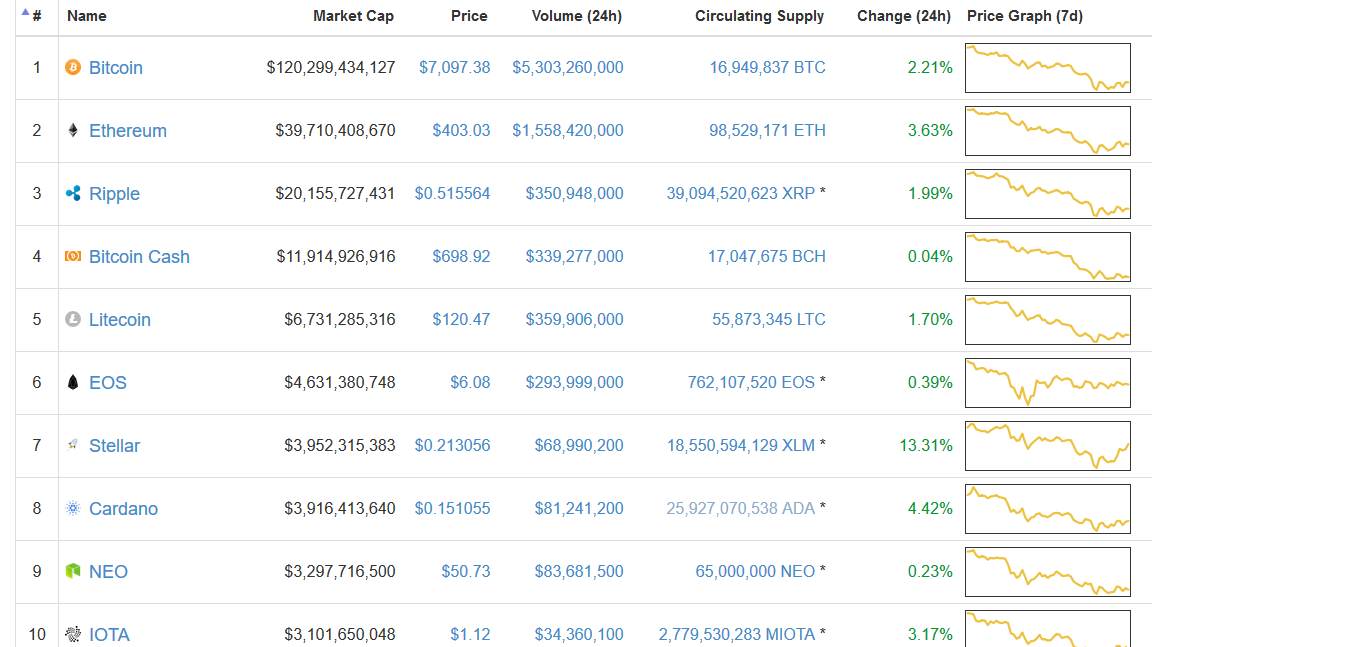Click NEO price $50.73

click(466, 571)
